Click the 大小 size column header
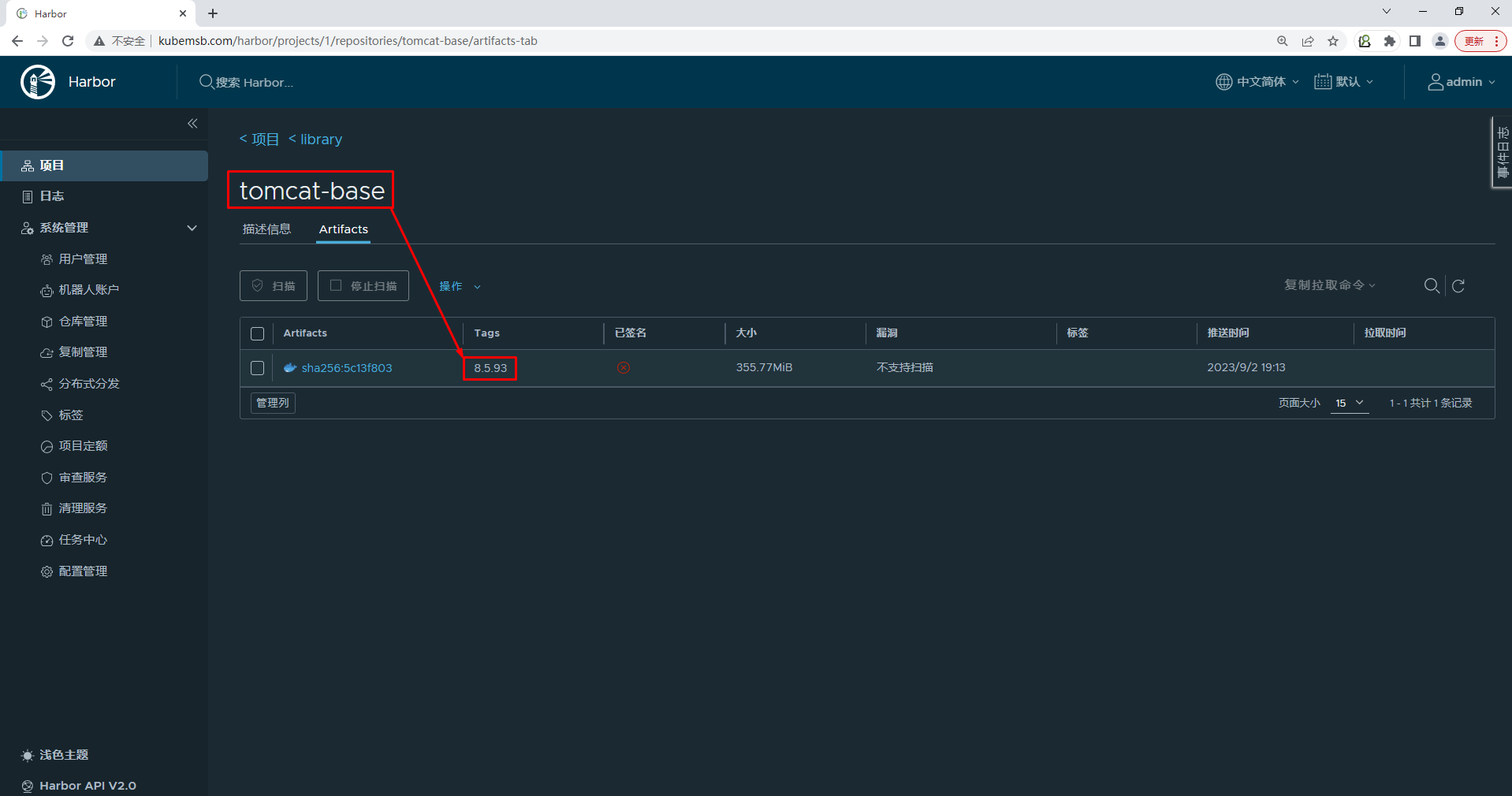The image size is (1512, 796). [746, 333]
